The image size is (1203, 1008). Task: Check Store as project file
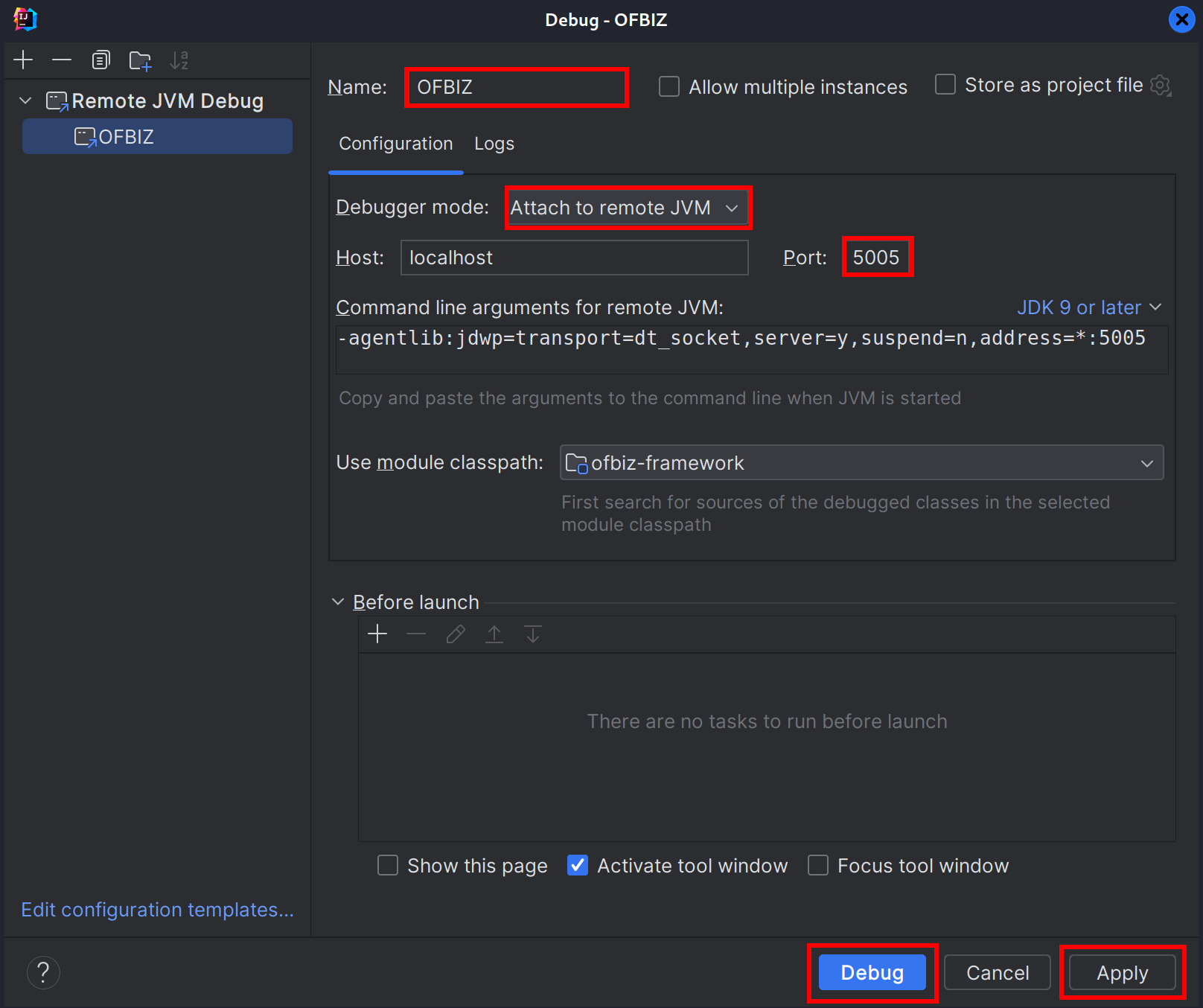[945, 84]
